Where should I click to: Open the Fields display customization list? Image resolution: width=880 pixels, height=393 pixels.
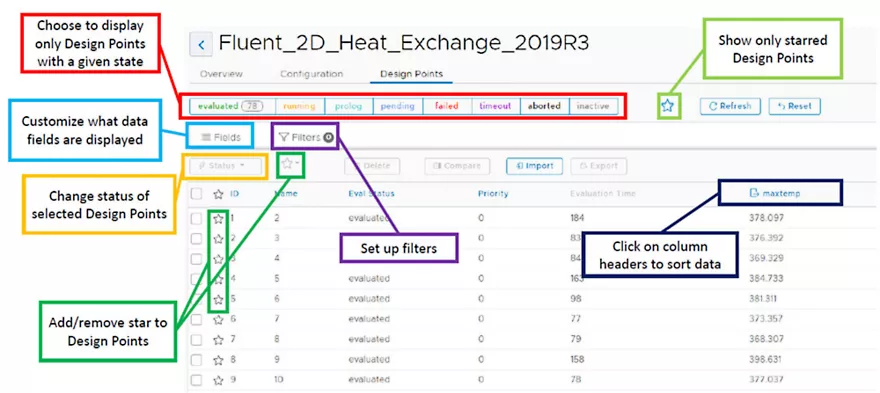pyautogui.click(x=221, y=137)
